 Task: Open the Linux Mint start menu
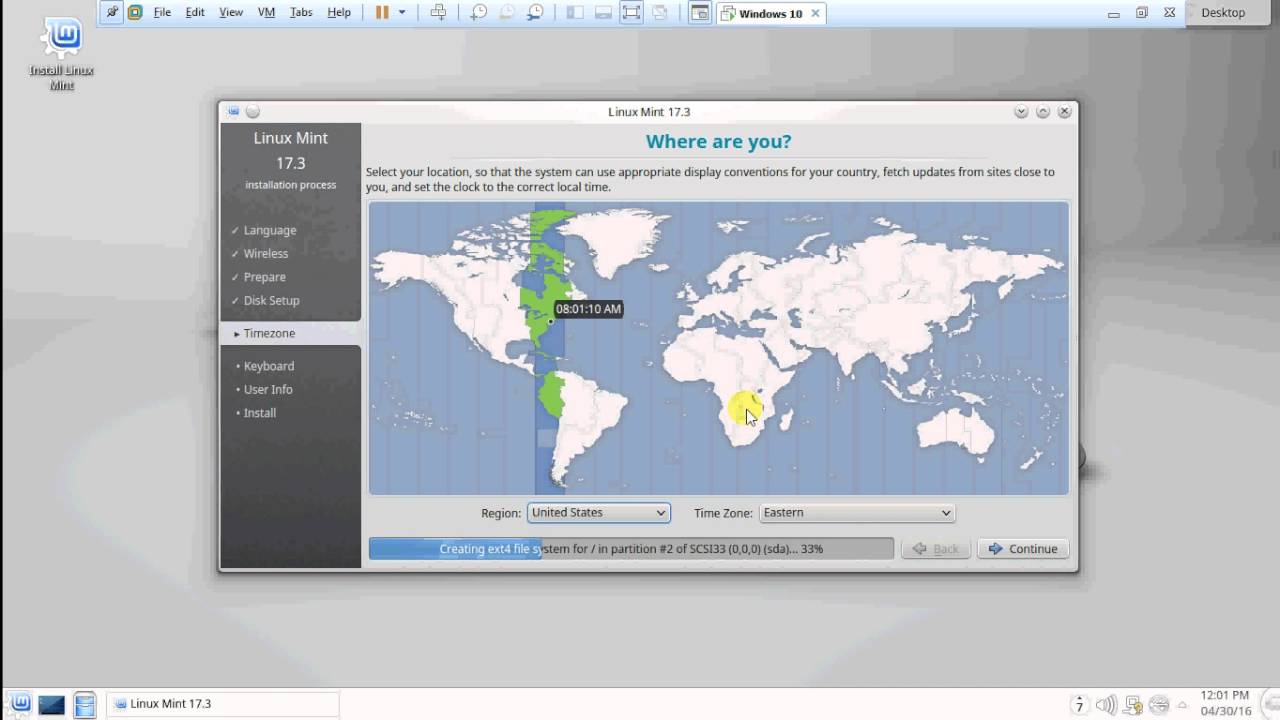click(20, 703)
